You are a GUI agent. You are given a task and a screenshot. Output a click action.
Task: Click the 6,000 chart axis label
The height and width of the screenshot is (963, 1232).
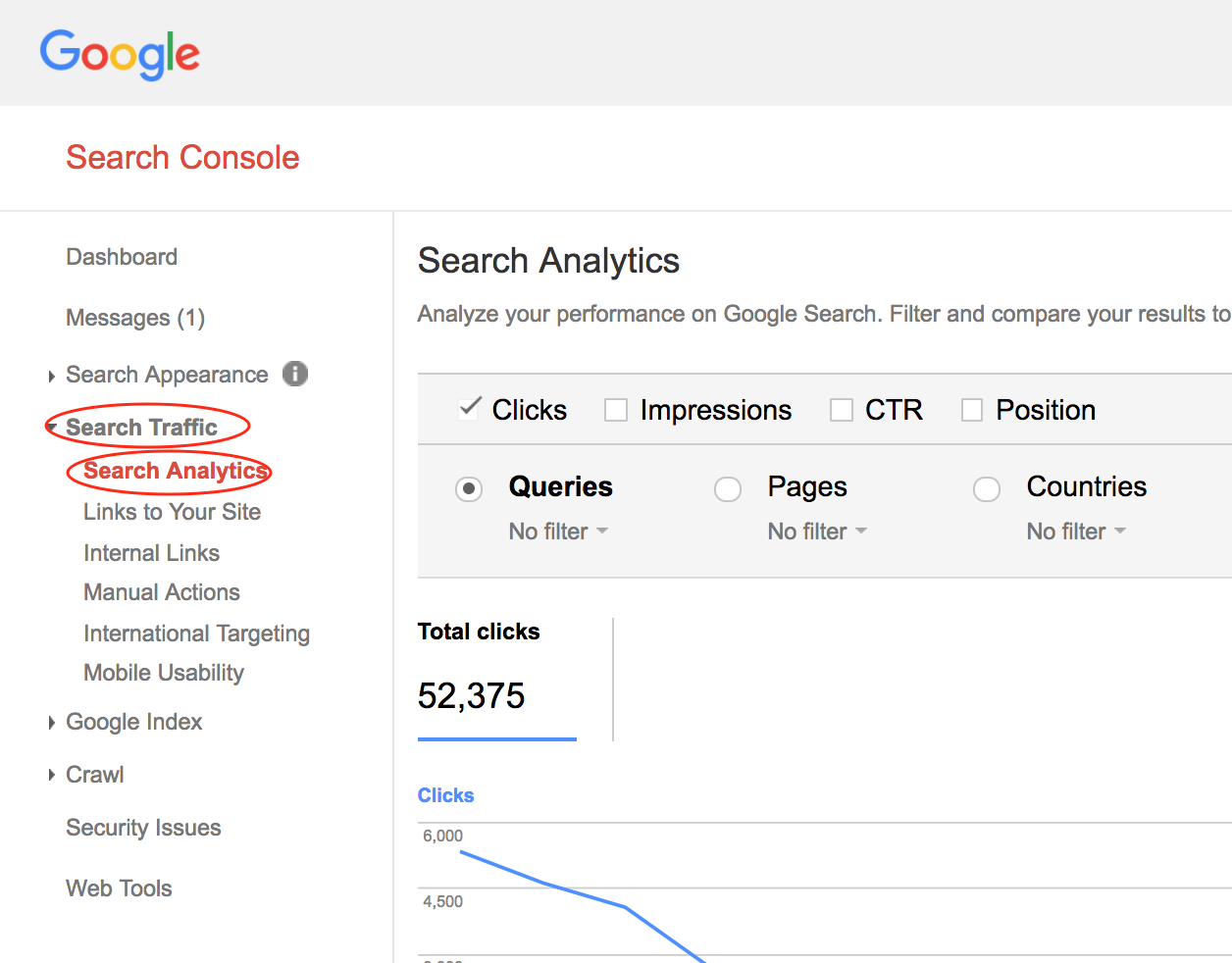(442, 836)
